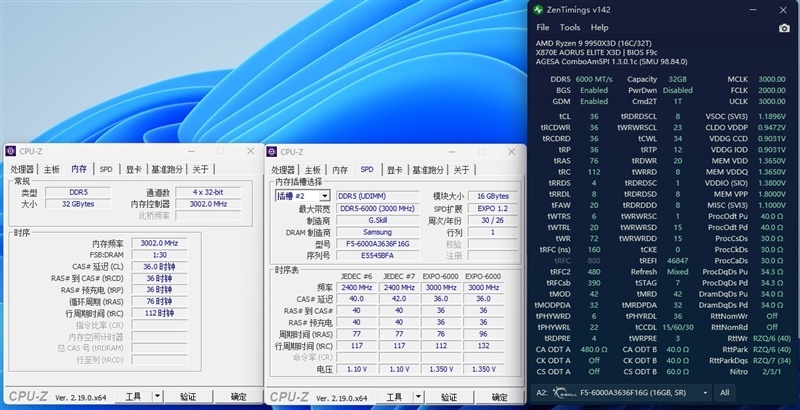Viewport: 800px width, 410px height.
Task: Expand the 工具 dropdown arrow in right CPU-Z
Action: click(x=418, y=397)
